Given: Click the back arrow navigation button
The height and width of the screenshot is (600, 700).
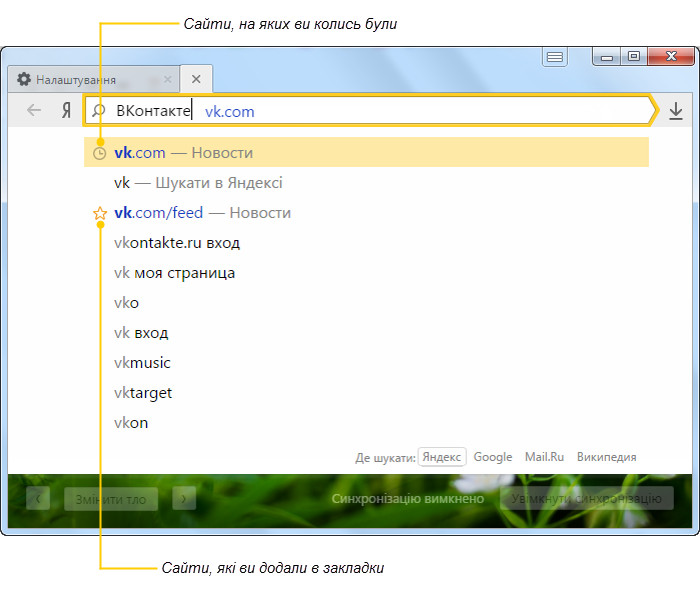Looking at the screenshot, I should 34,110.
